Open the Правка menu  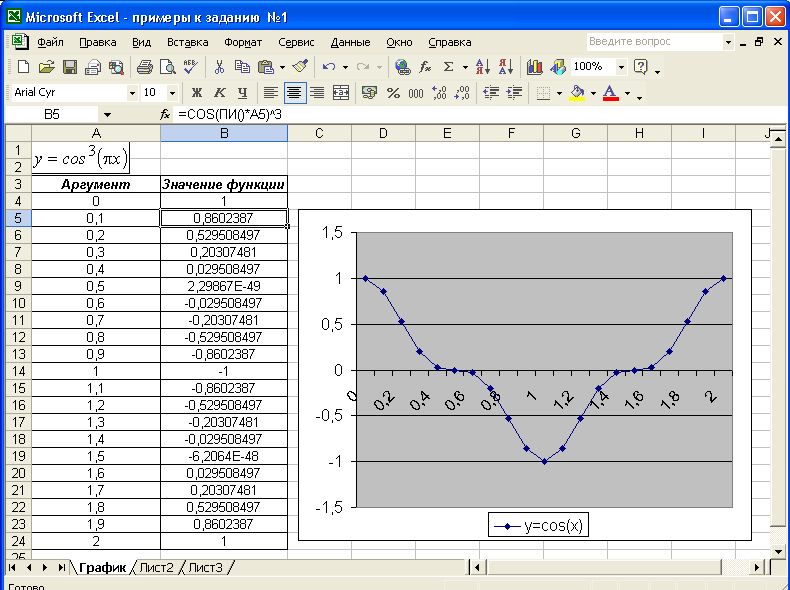[98, 42]
